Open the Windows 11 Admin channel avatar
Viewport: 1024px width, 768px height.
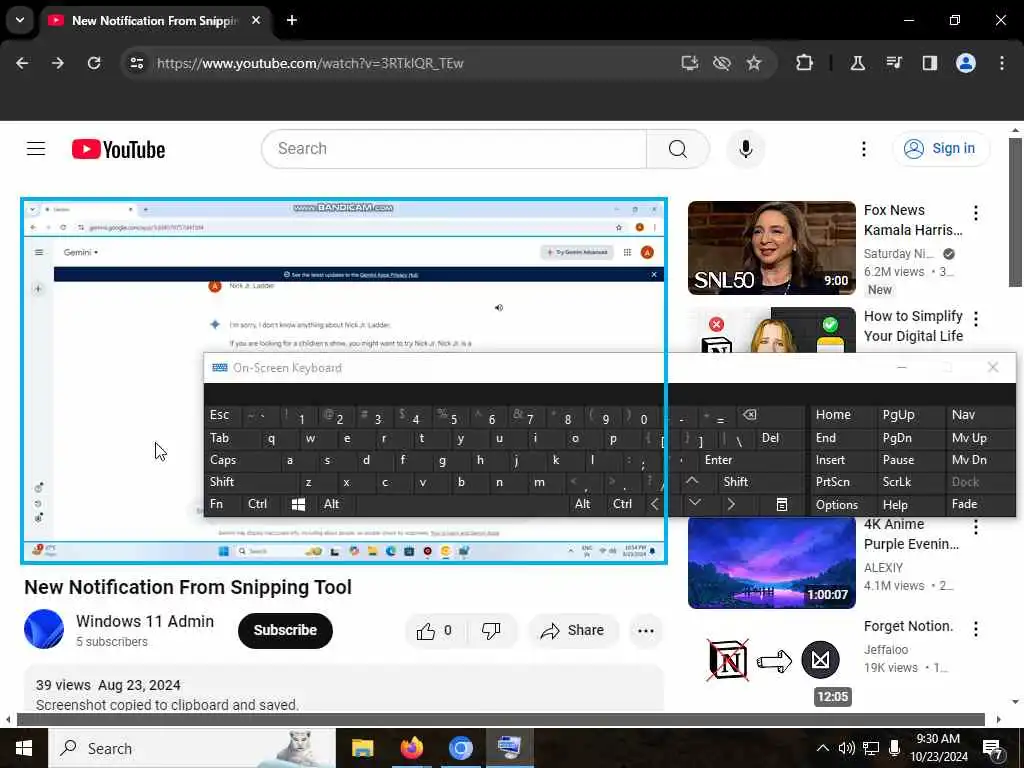[44, 629]
